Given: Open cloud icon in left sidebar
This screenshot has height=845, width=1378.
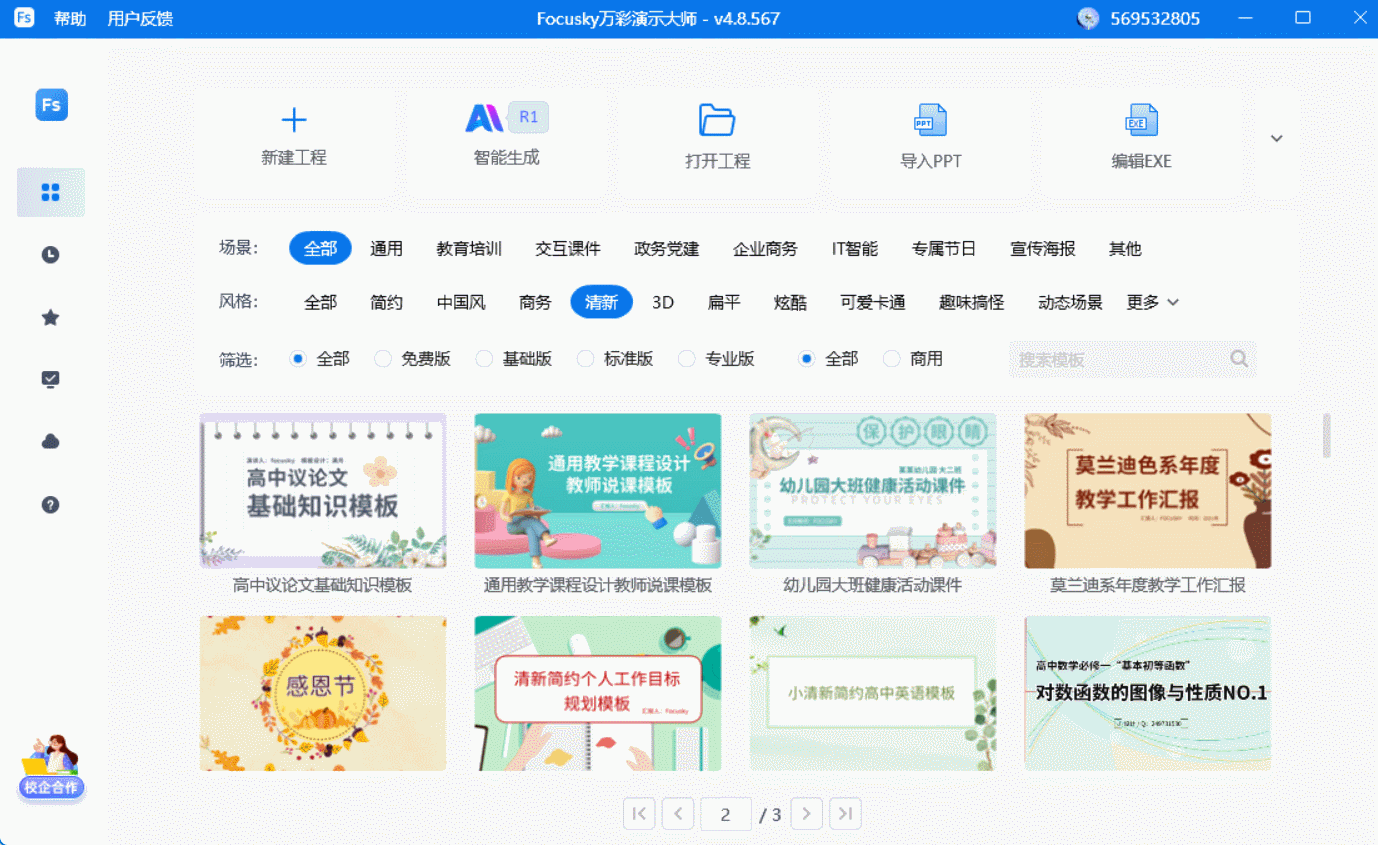Looking at the screenshot, I should click(51, 442).
